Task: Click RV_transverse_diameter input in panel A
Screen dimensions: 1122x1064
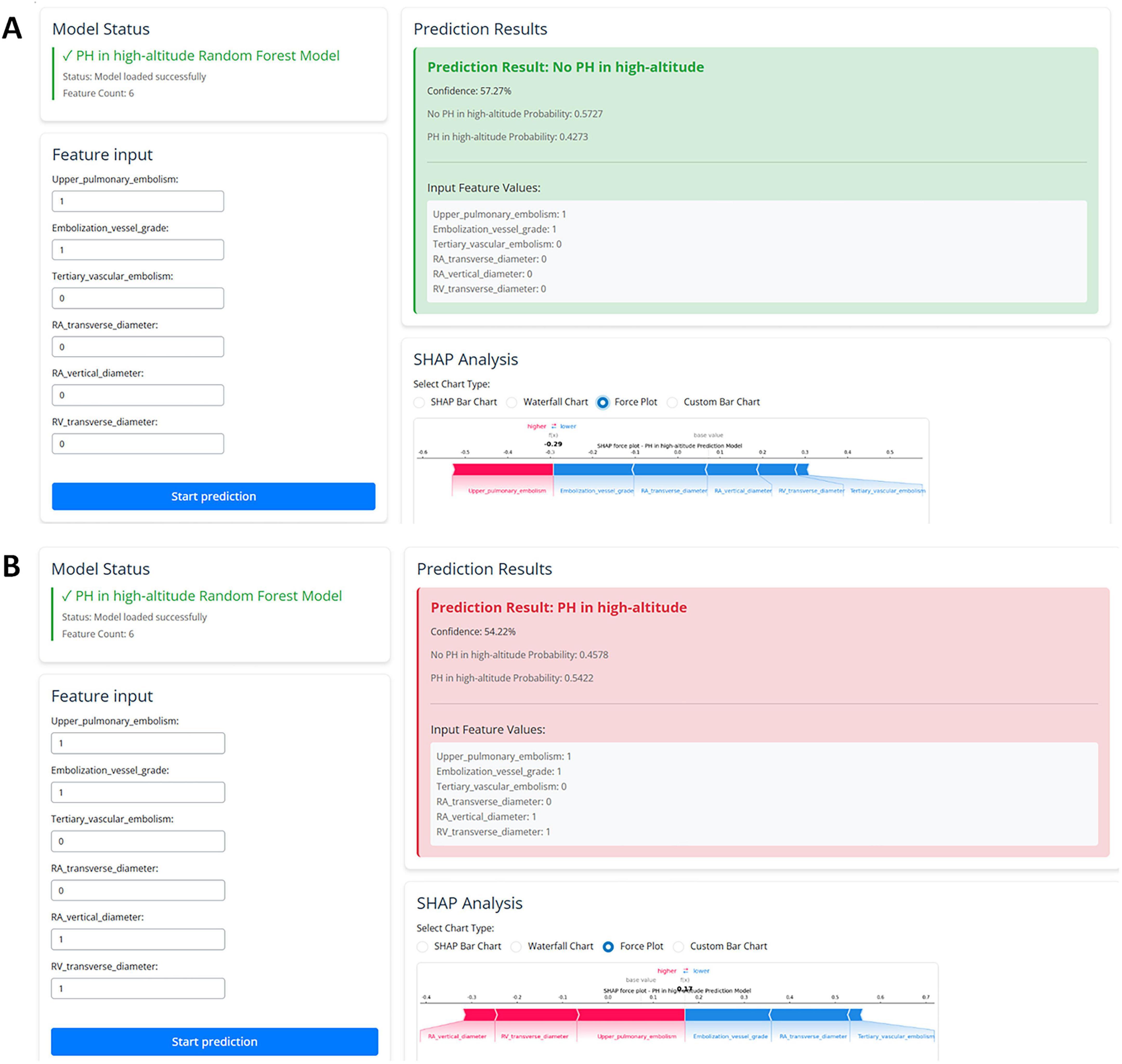Action: 138,443
